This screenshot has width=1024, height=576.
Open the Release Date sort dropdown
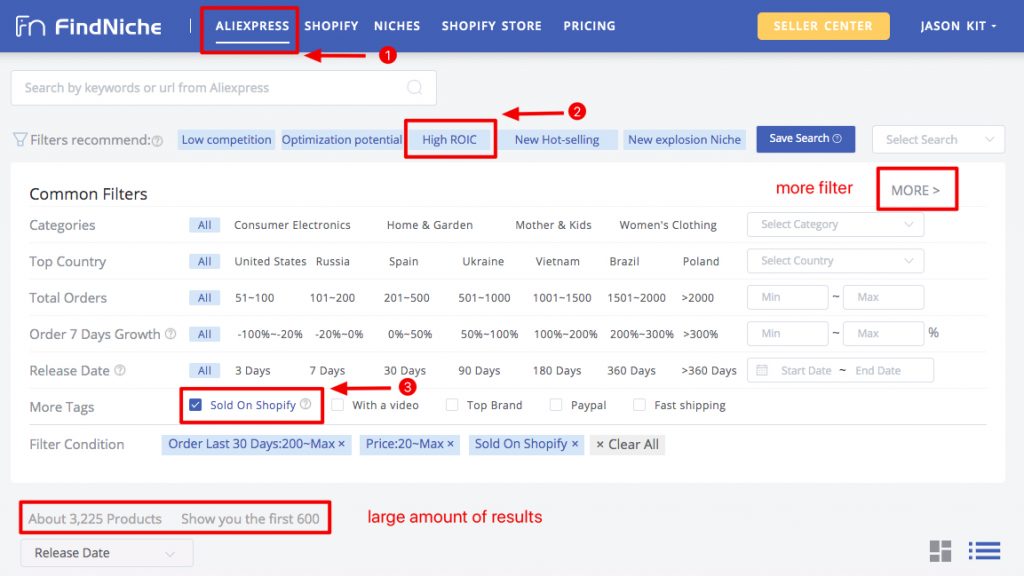pyautogui.click(x=106, y=553)
